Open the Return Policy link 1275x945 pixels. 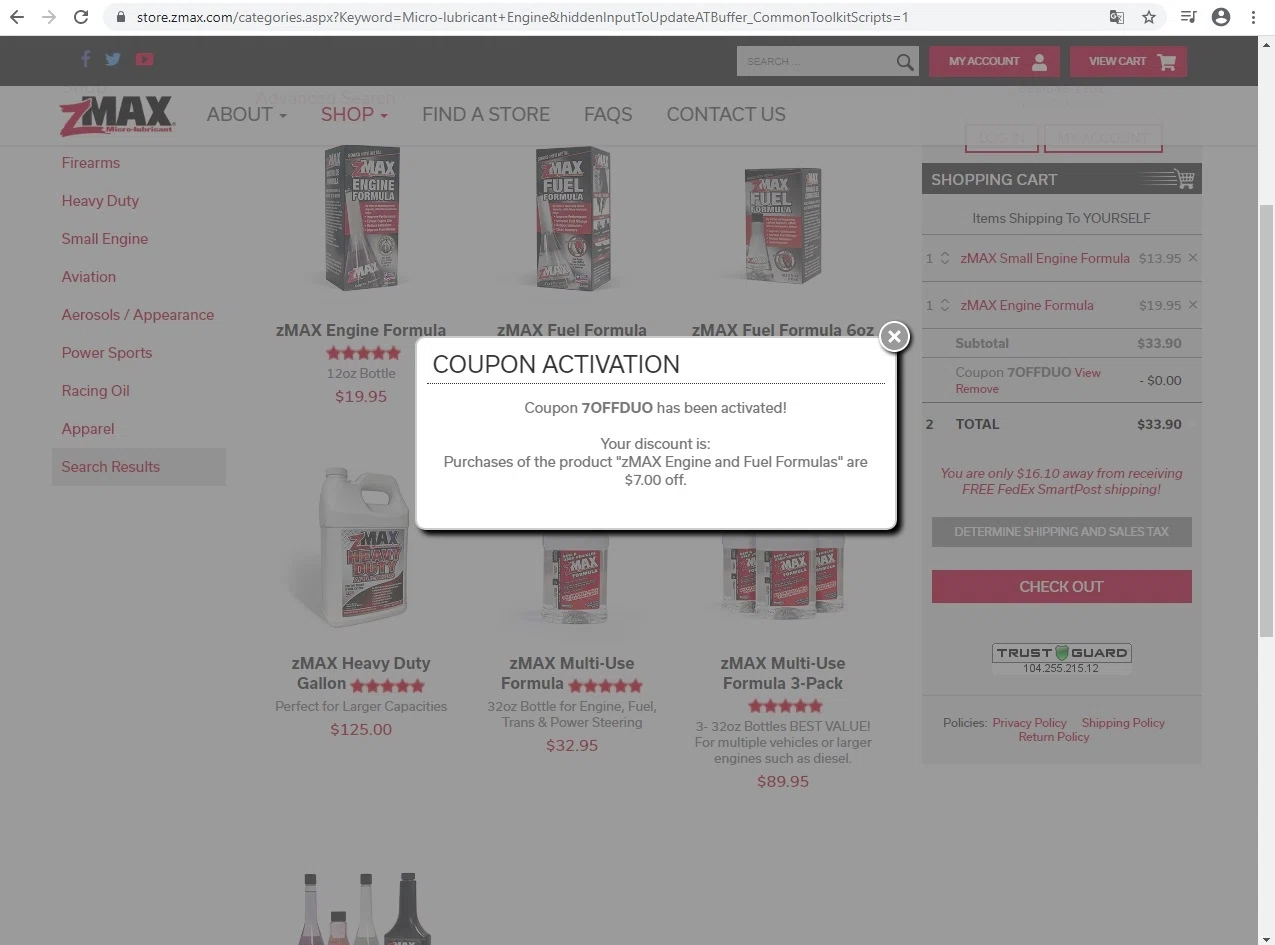[x=1054, y=737]
